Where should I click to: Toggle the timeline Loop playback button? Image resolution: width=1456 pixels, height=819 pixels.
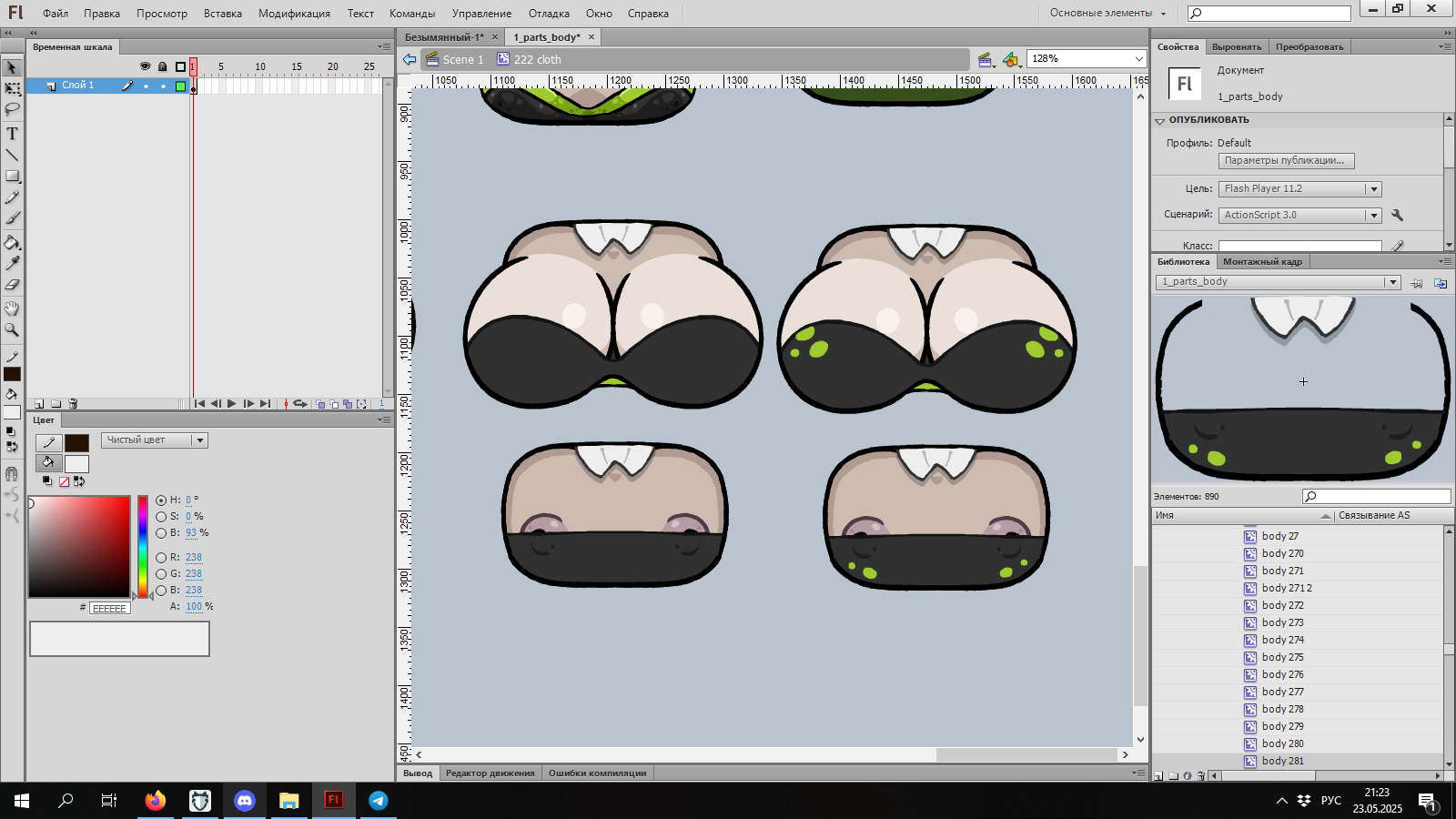click(299, 404)
